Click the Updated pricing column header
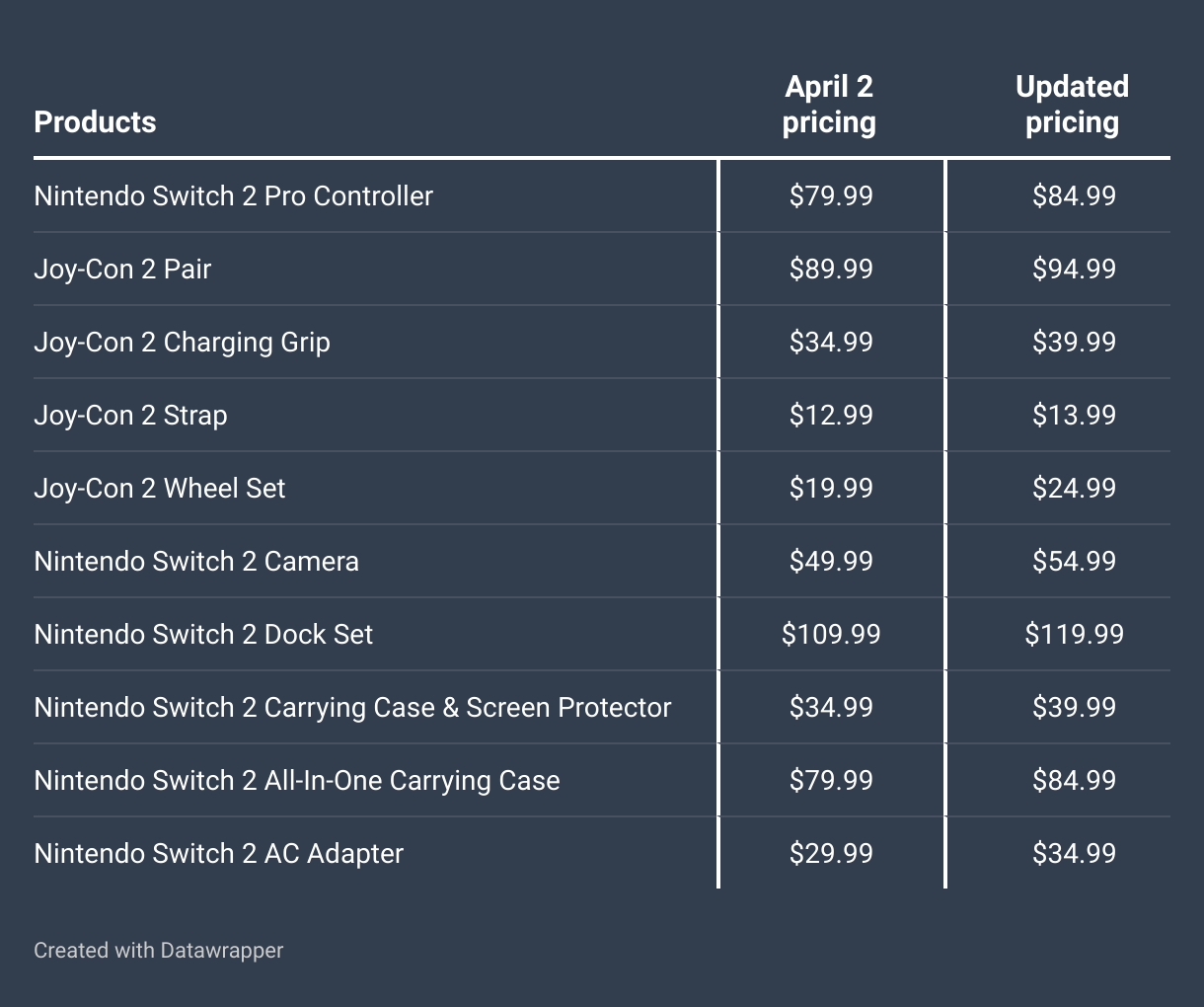Image resolution: width=1204 pixels, height=1007 pixels. 1073,105
